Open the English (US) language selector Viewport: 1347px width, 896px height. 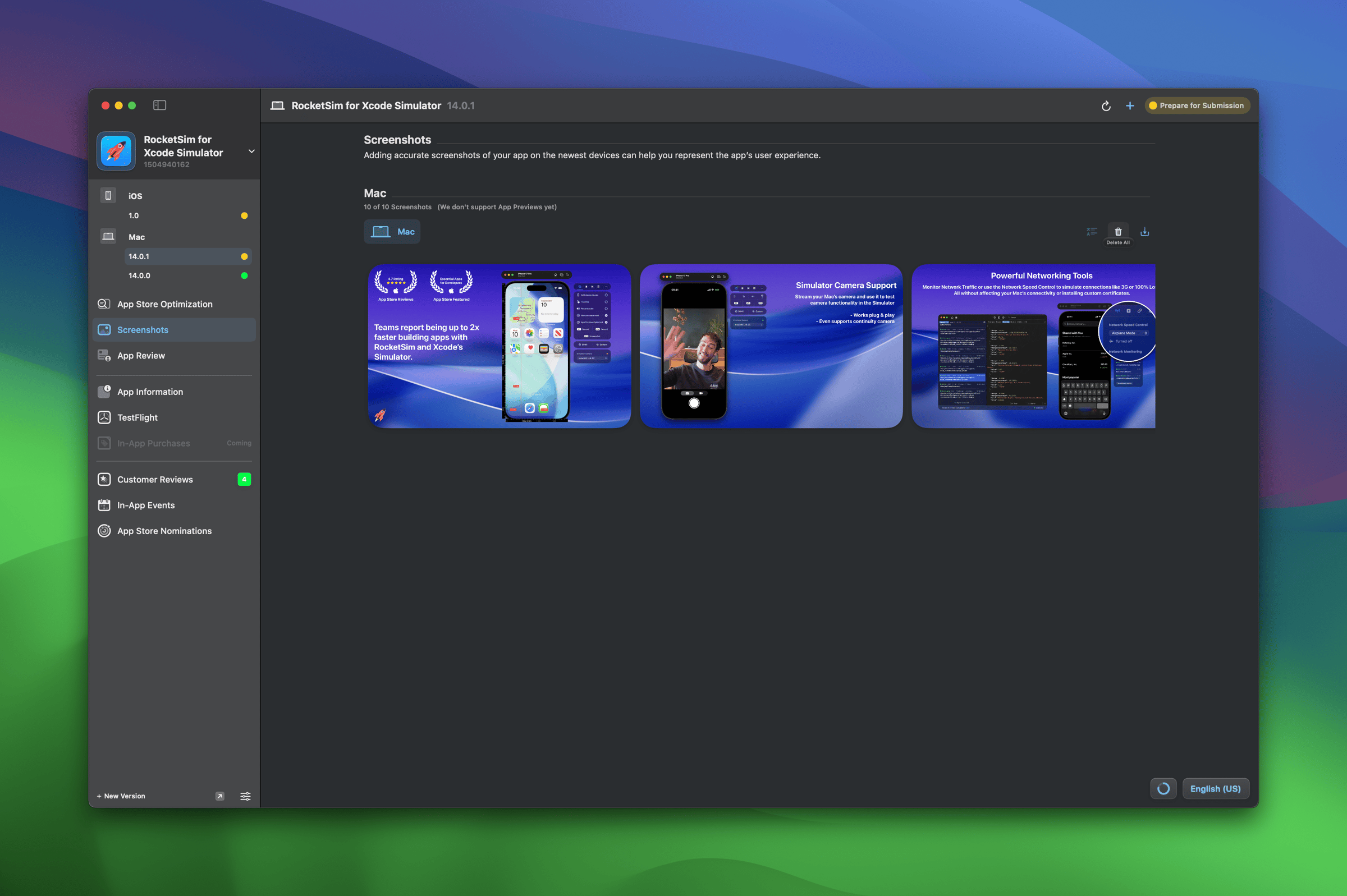1216,789
